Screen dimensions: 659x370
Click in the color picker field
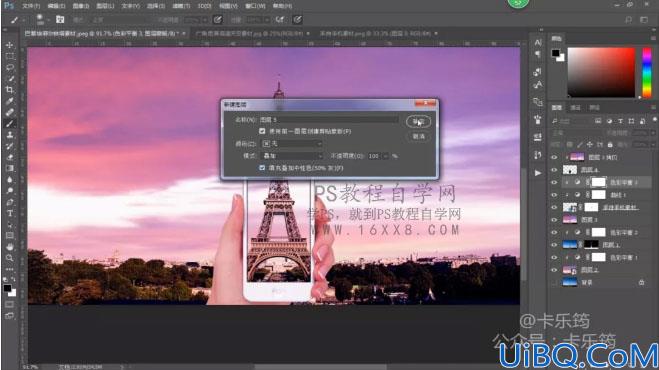(x=601, y=72)
